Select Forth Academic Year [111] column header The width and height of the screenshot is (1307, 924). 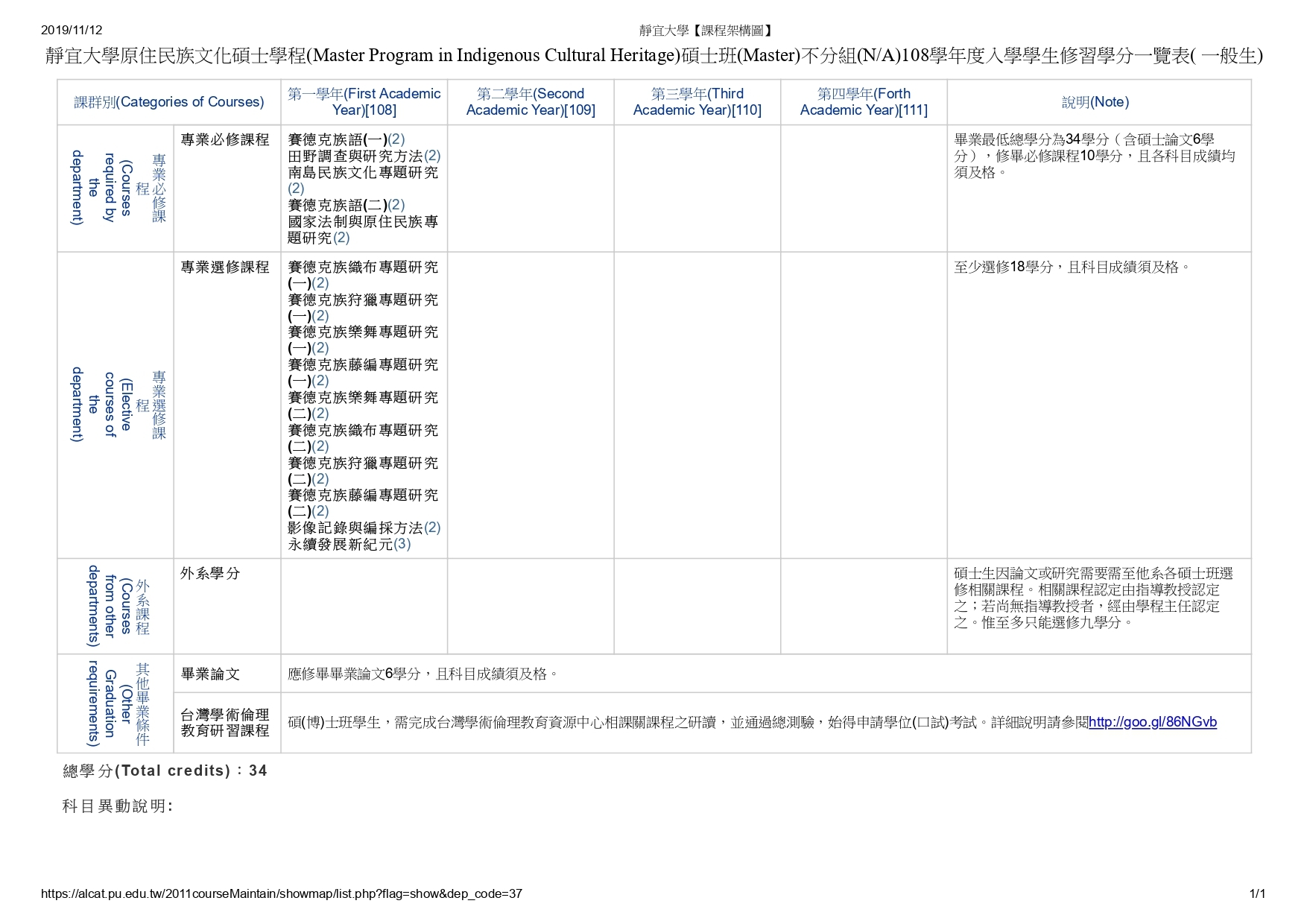pos(864,102)
